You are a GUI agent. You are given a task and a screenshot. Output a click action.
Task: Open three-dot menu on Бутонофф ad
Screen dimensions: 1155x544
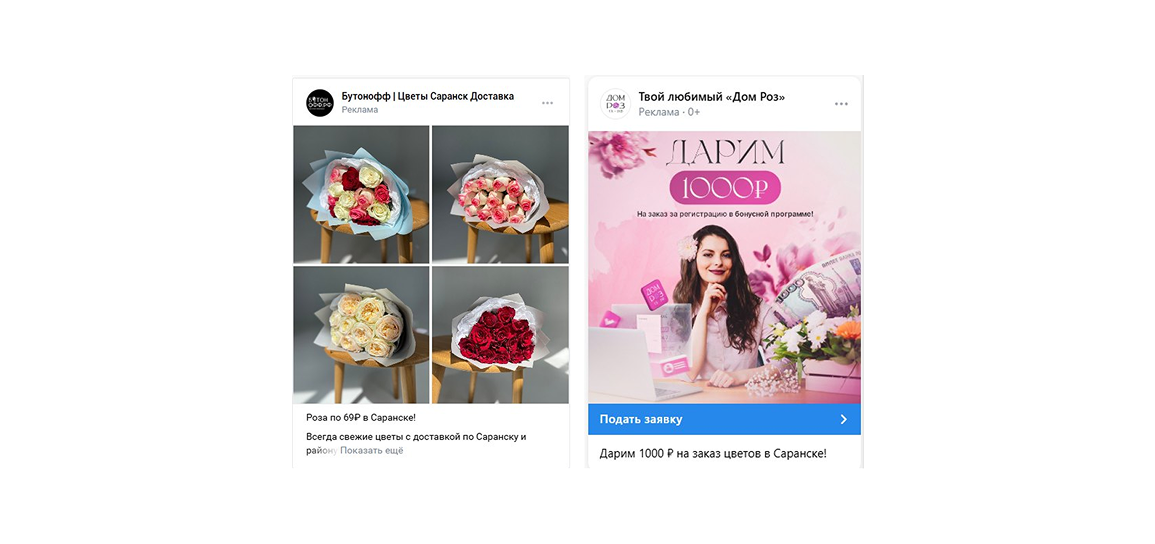coord(547,103)
